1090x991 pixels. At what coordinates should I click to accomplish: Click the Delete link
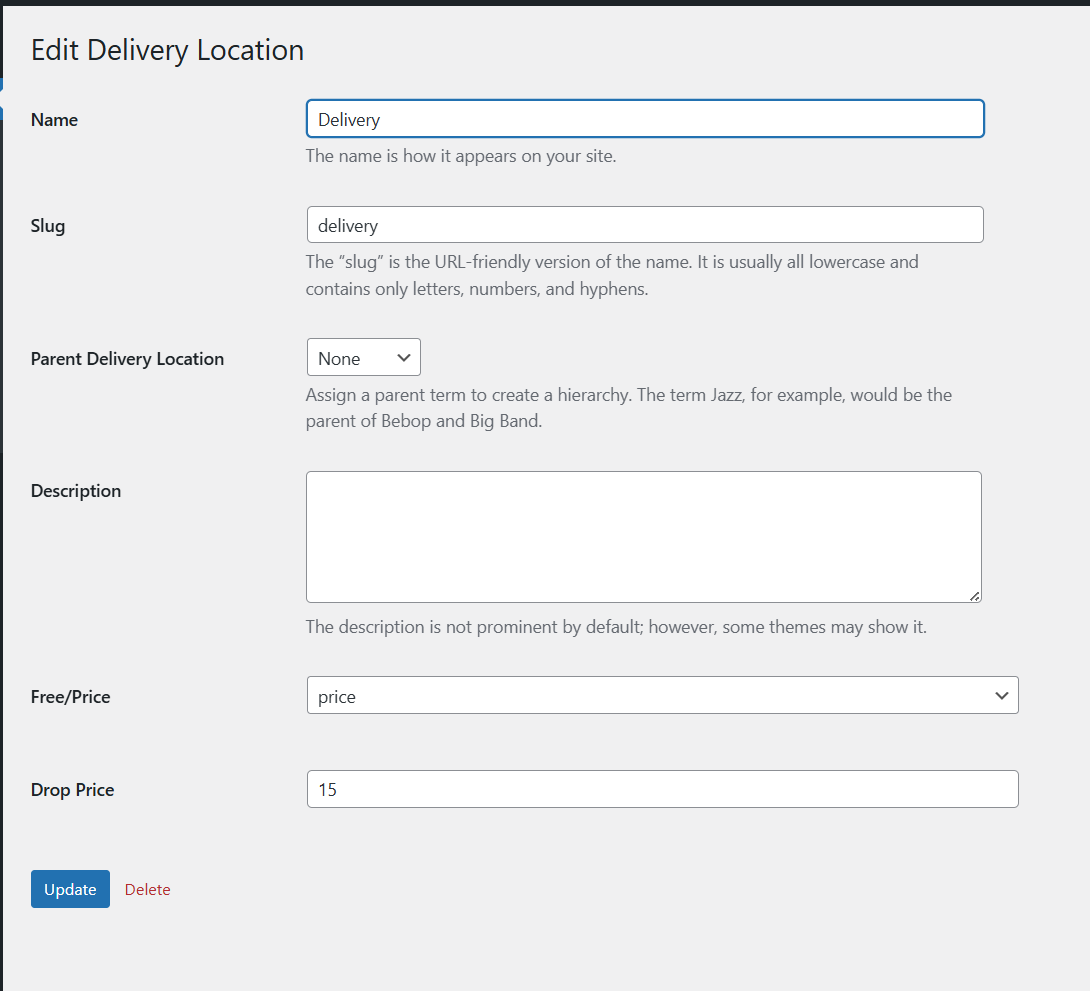(x=147, y=890)
